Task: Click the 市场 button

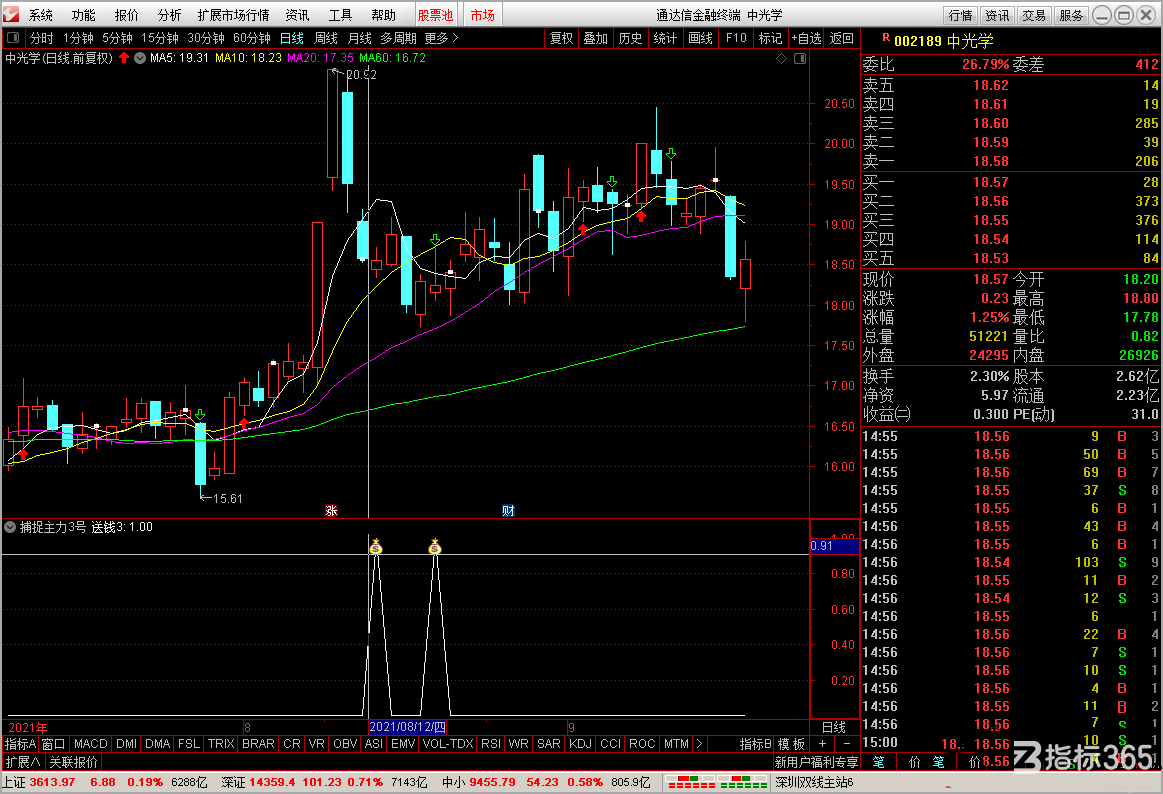Action: click(x=483, y=15)
